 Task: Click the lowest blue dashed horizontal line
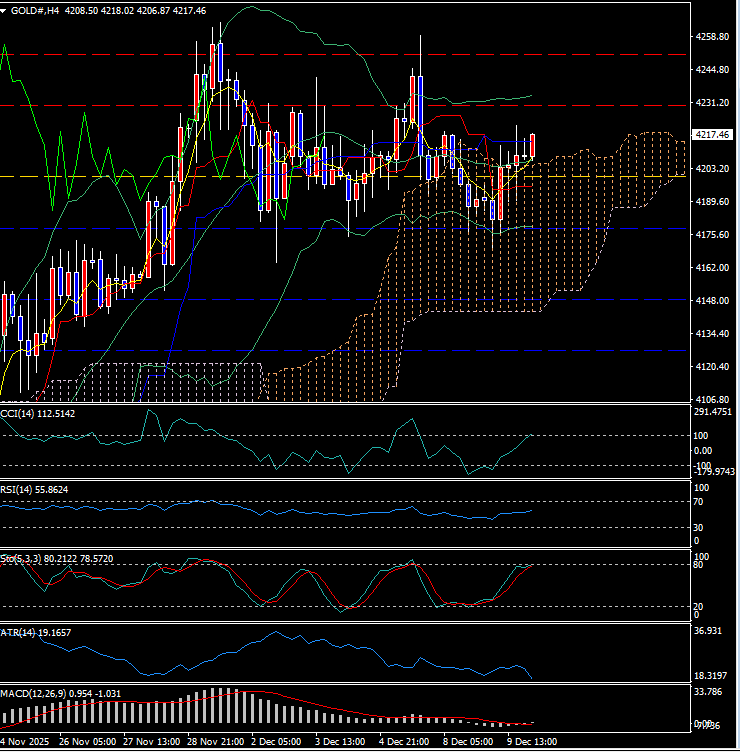(x=300, y=350)
